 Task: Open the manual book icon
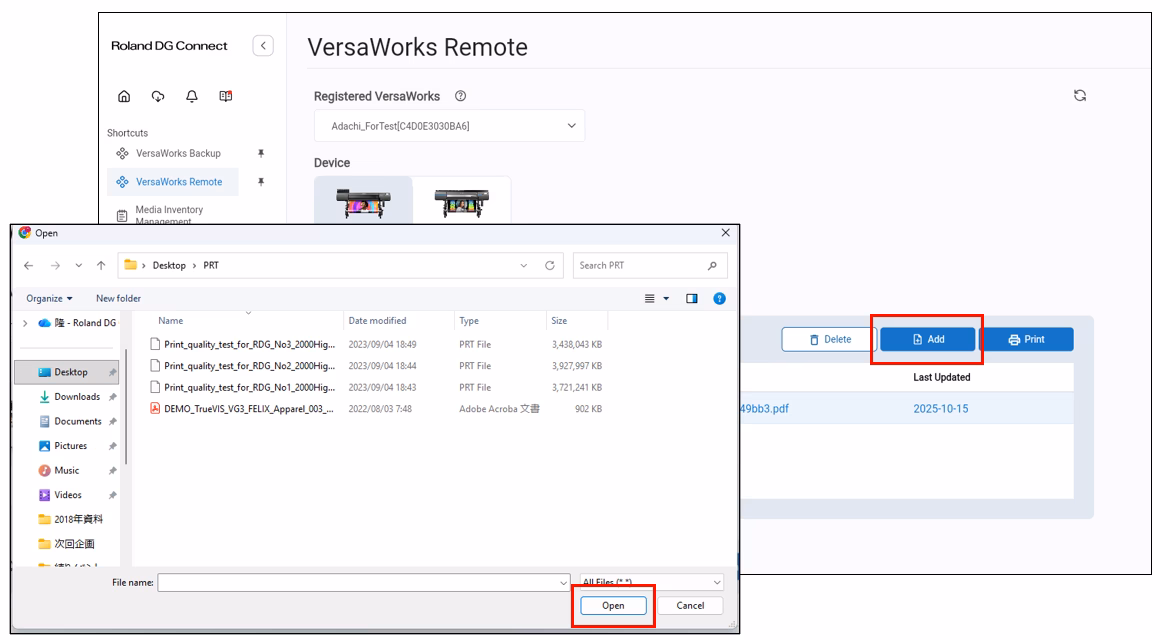226,96
